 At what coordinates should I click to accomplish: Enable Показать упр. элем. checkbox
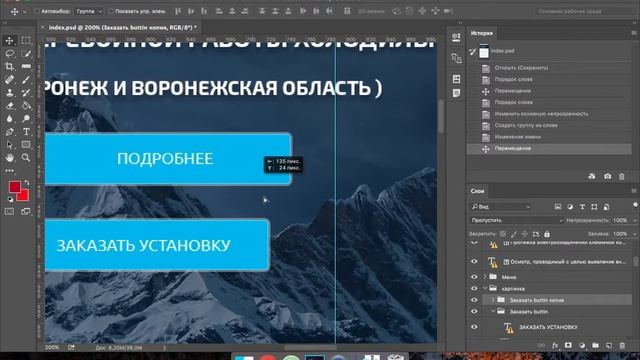point(111,11)
